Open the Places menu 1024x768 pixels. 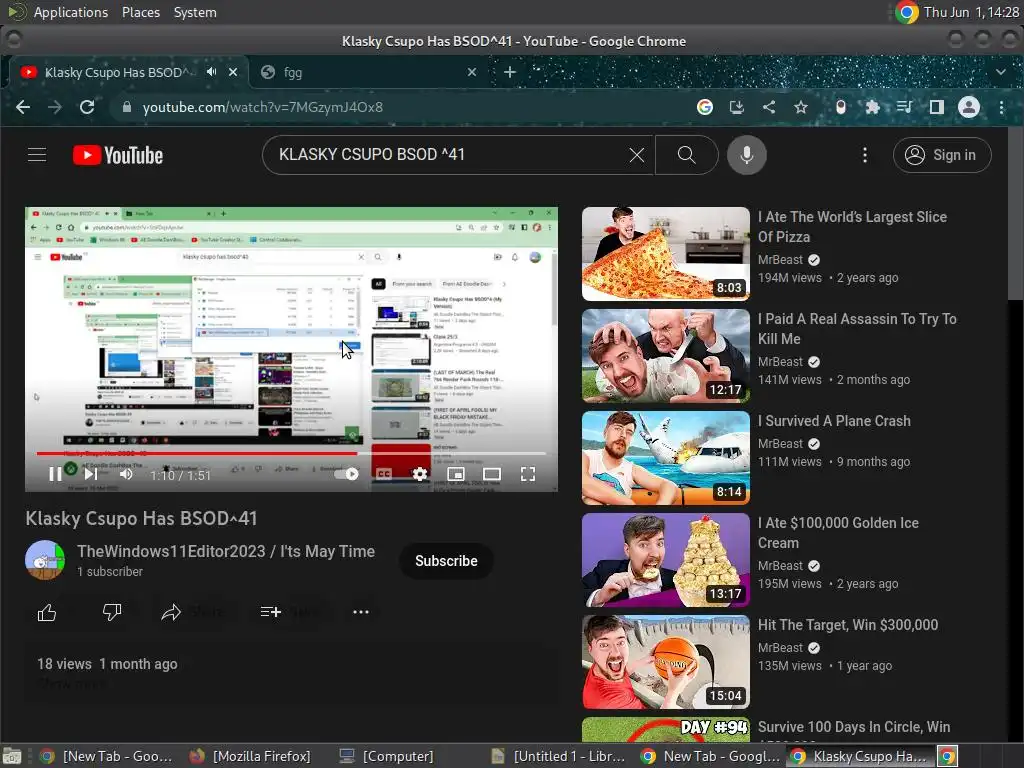pos(140,12)
